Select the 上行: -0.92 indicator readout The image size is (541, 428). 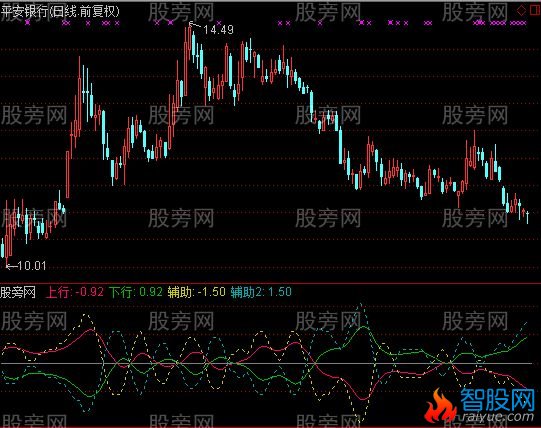pos(75,292)
